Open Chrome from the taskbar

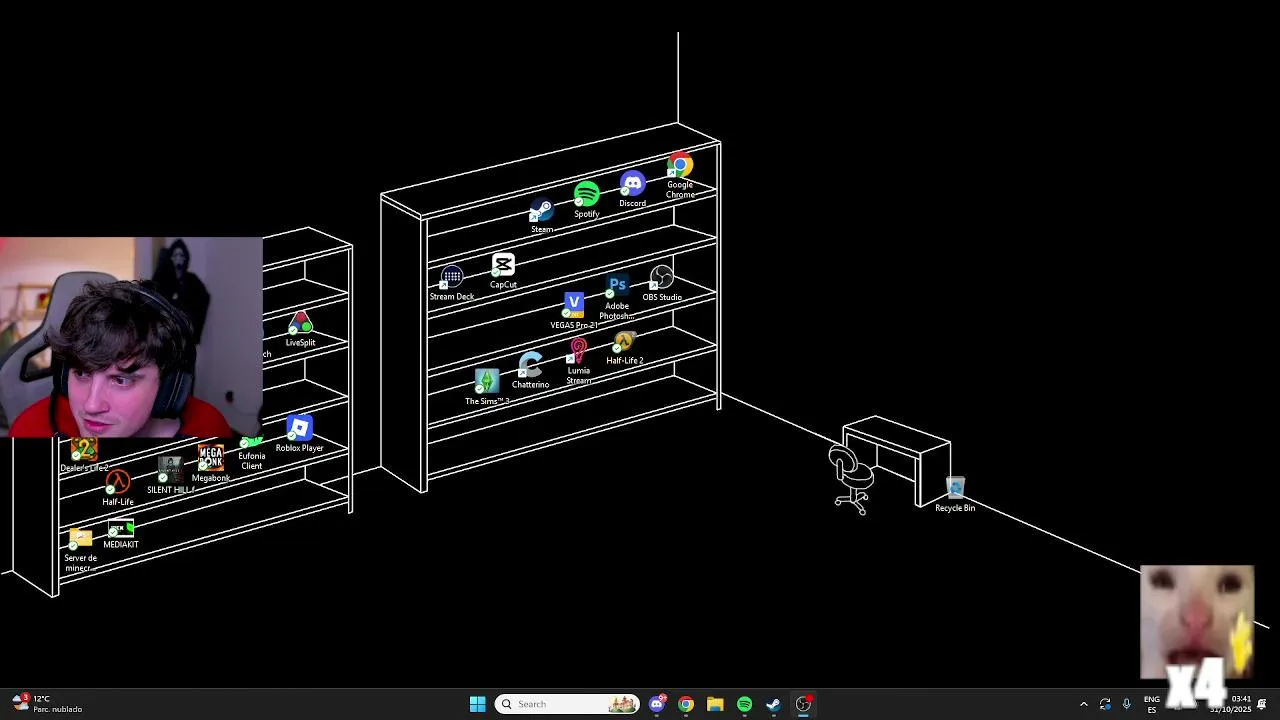(686, 704)
